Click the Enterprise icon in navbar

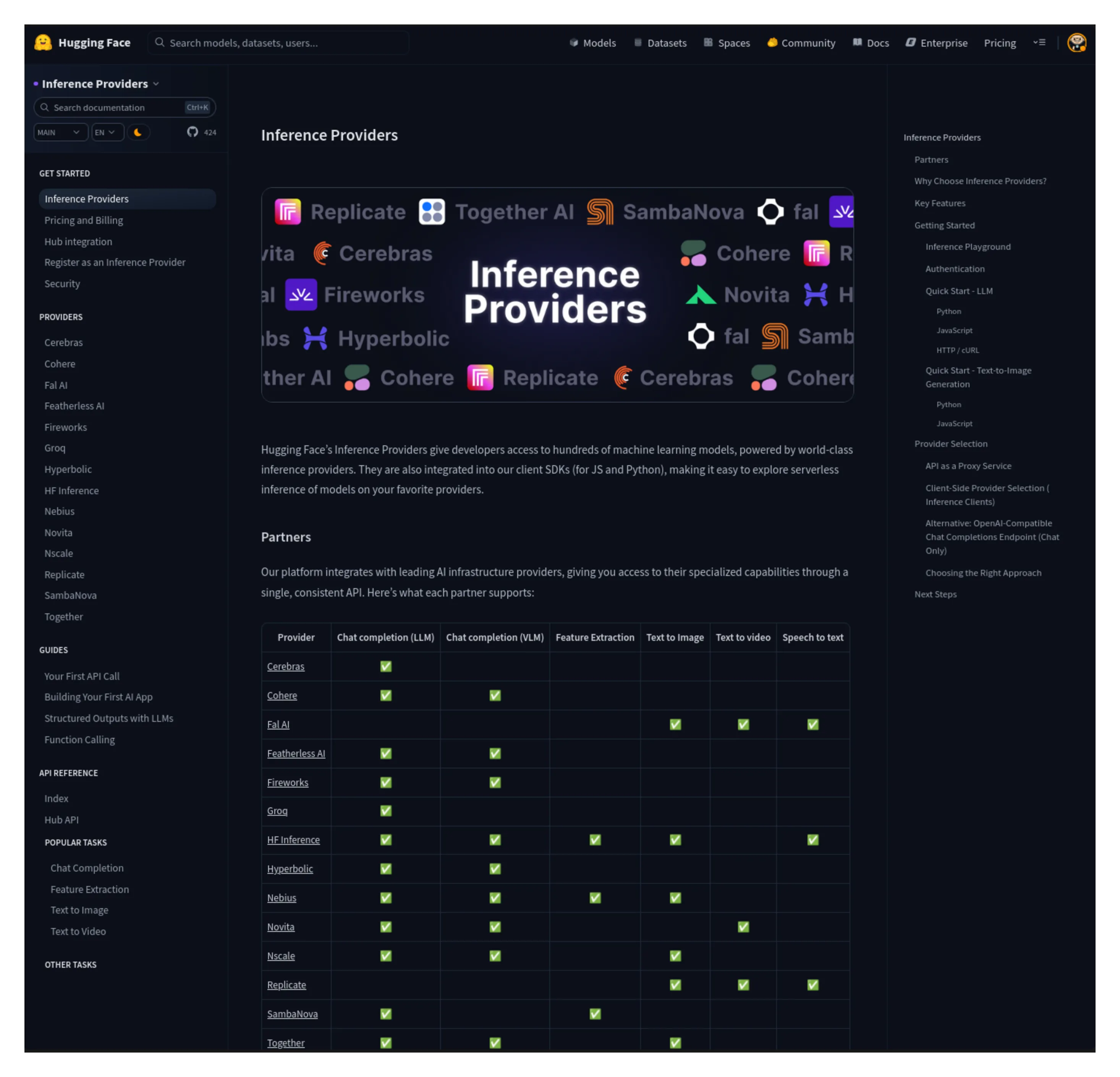(910, 43)
